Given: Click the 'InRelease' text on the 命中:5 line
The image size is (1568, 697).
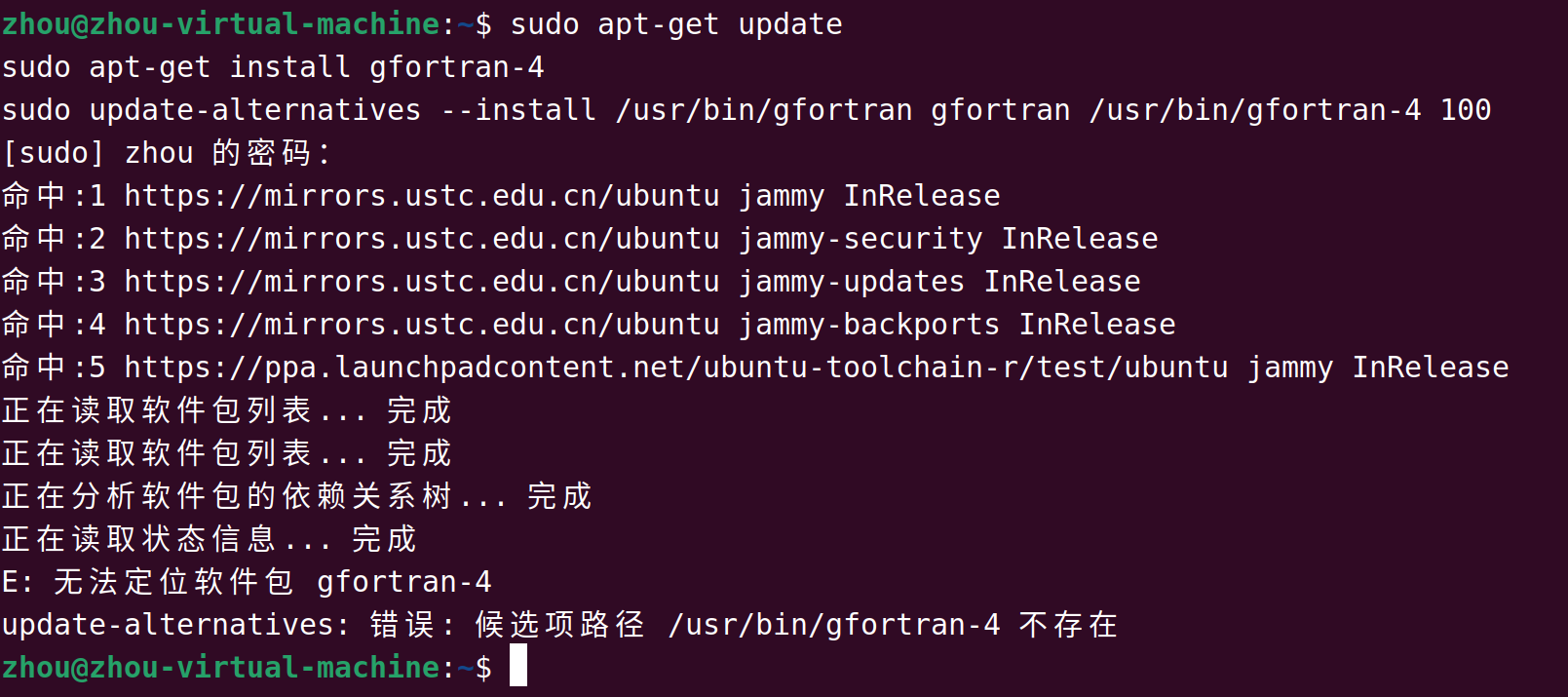Looking at the screenshot, I should tap(1430, 368).
